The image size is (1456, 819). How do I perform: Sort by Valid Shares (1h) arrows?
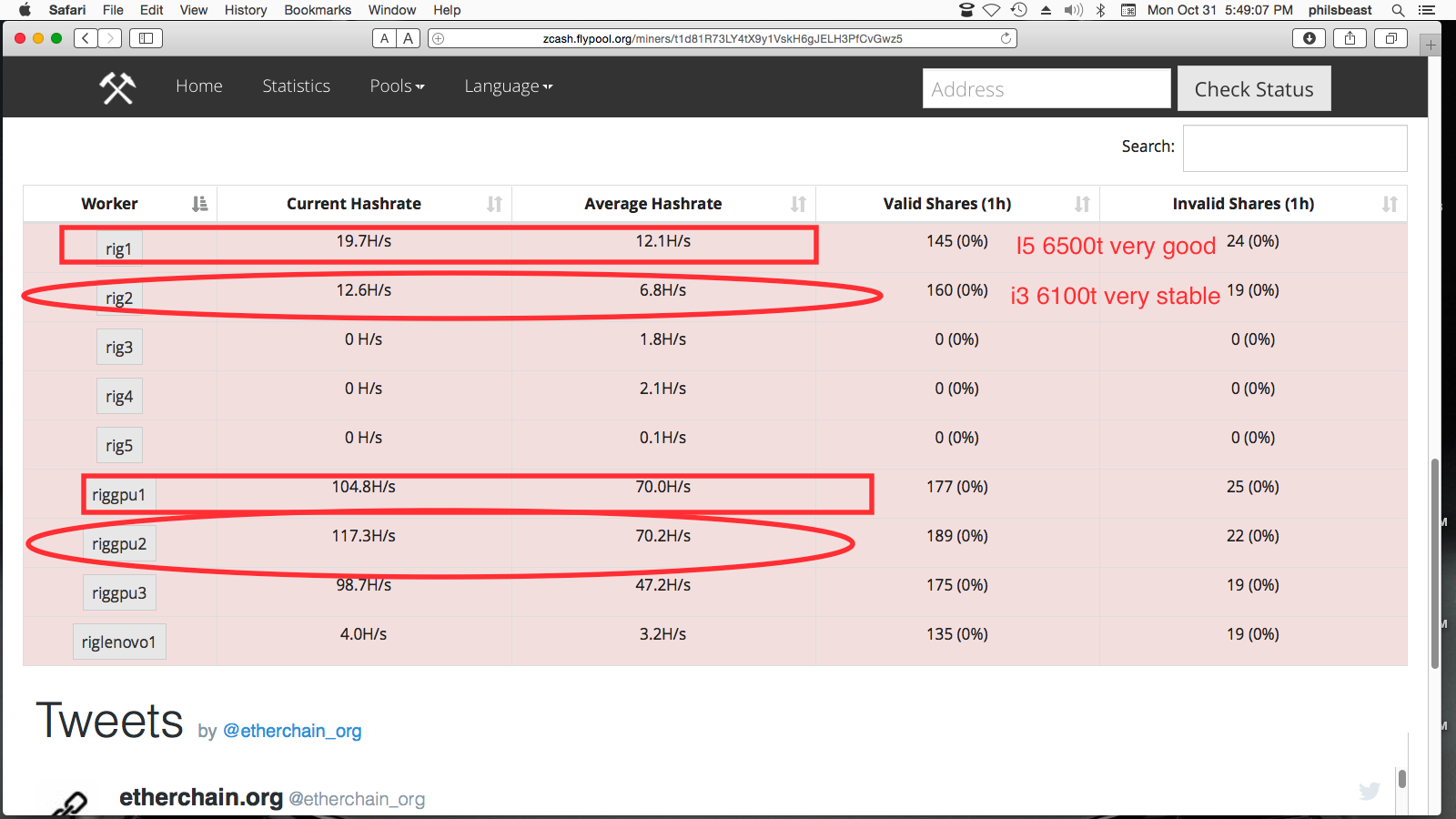pos(1082,204)
